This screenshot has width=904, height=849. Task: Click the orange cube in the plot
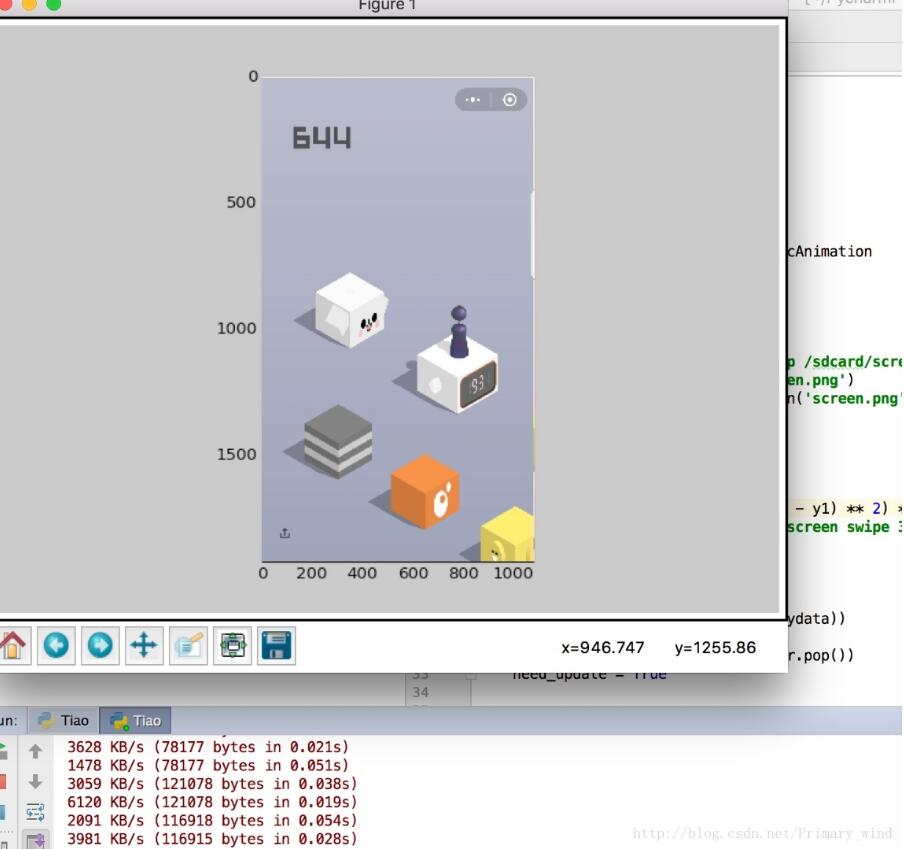pyautogui.click(x=425, y=491)
